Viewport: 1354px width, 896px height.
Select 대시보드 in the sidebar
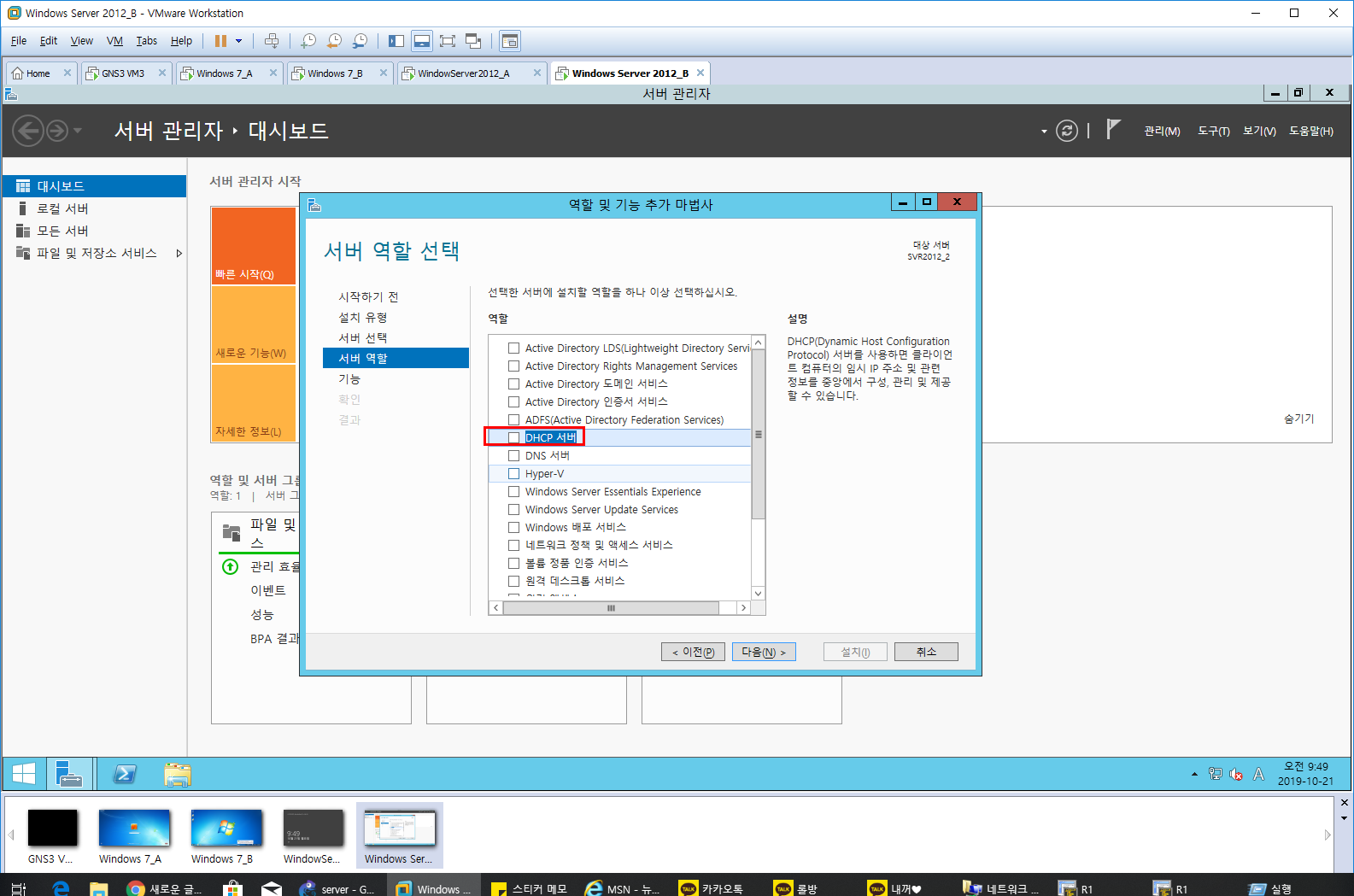[x=94, y=186]
